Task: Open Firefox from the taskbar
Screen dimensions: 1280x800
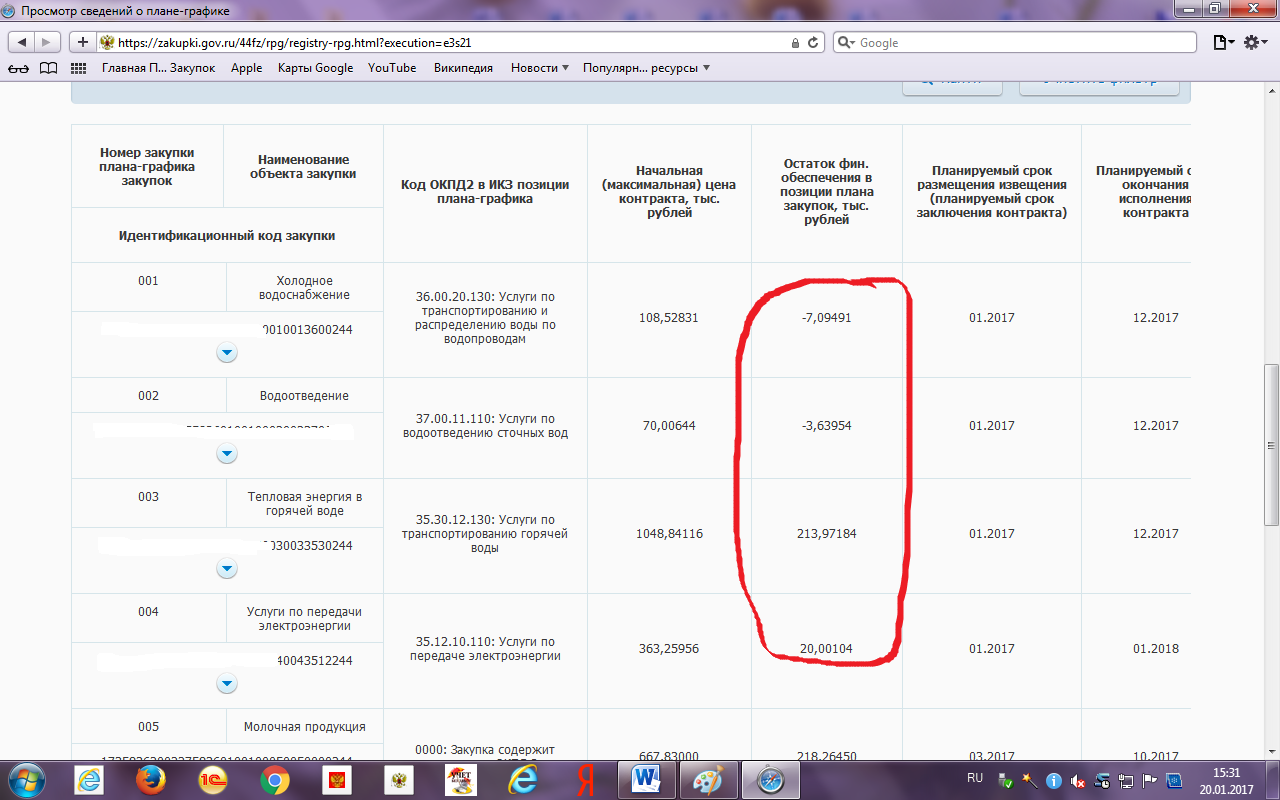Action: point(152,778)
